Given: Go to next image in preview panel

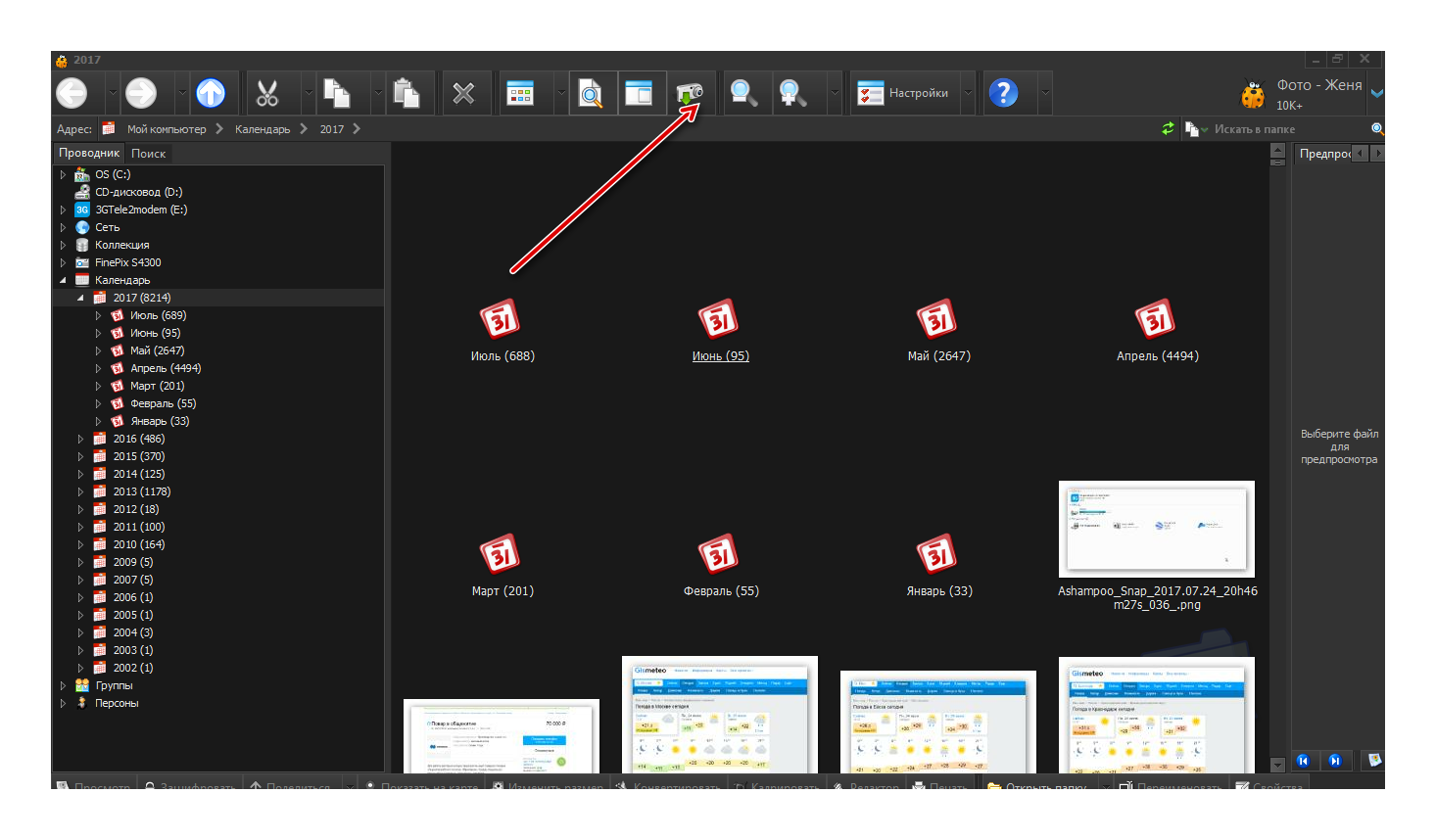Looking at the screenshot, I should tap(1334, 760).
